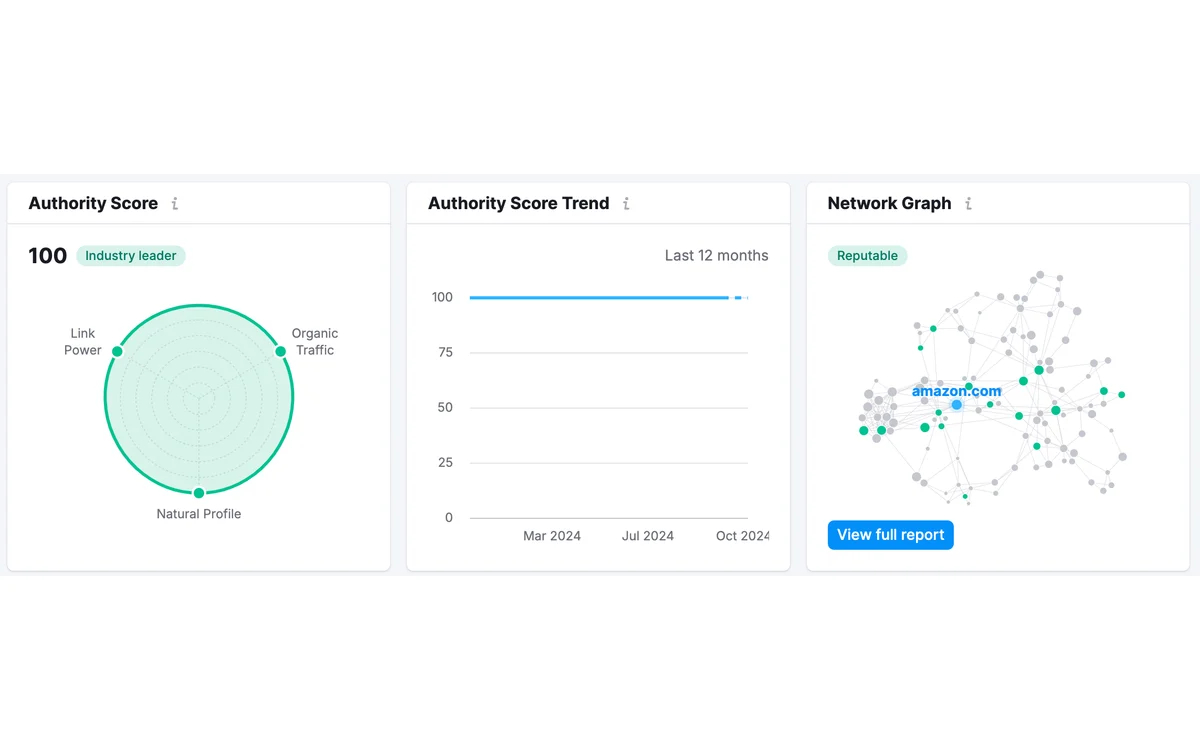
Task: Click the Reputable badge
Action: (867, 256)
